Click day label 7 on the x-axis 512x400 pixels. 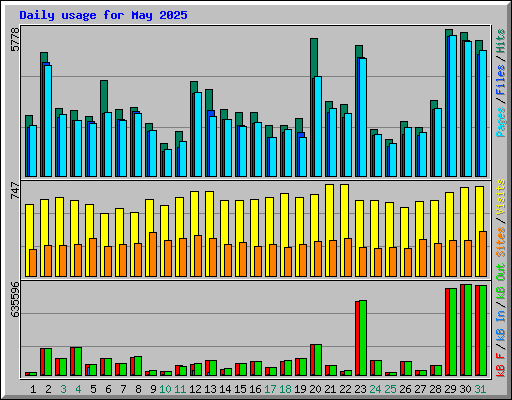pos(123,389)
